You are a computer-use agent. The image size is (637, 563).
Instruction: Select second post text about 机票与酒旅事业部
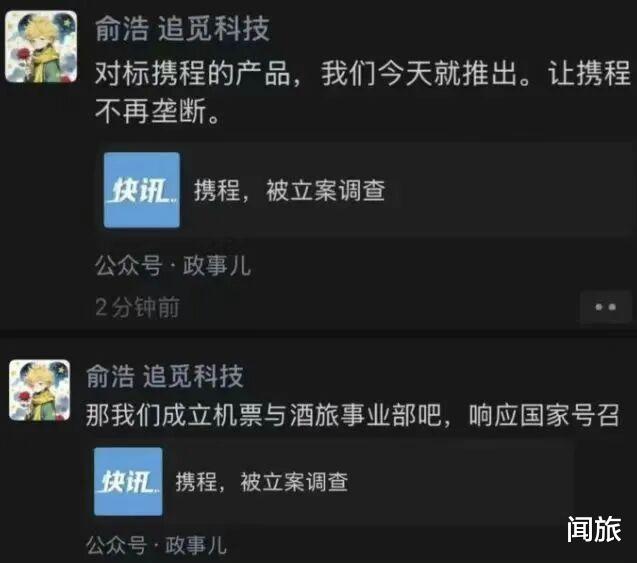click(x=353, y=415)
